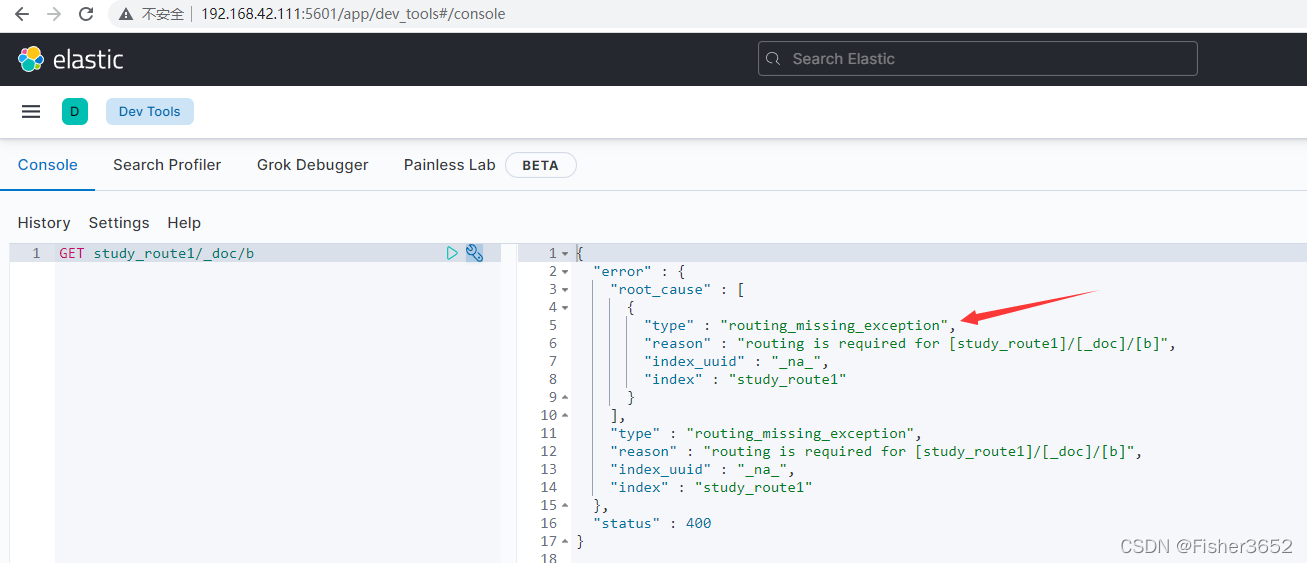Image resolution: width=1307 pixels, height=563 pixels.
Task: Click the magnifier icon in Search Elastic
Action: [x=774, y=59]
